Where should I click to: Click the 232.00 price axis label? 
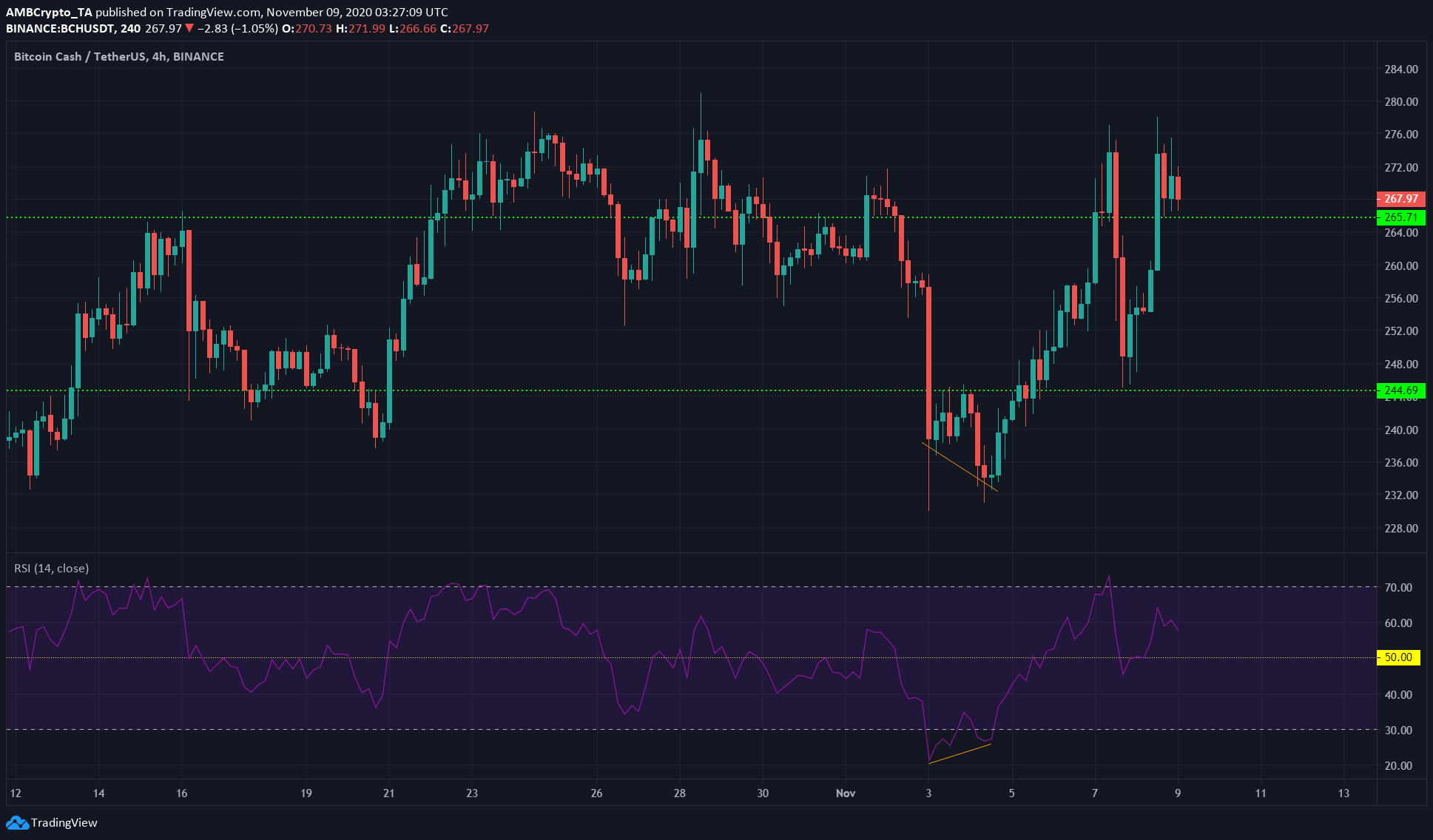pyautogui.click(x=1401, y=495)
